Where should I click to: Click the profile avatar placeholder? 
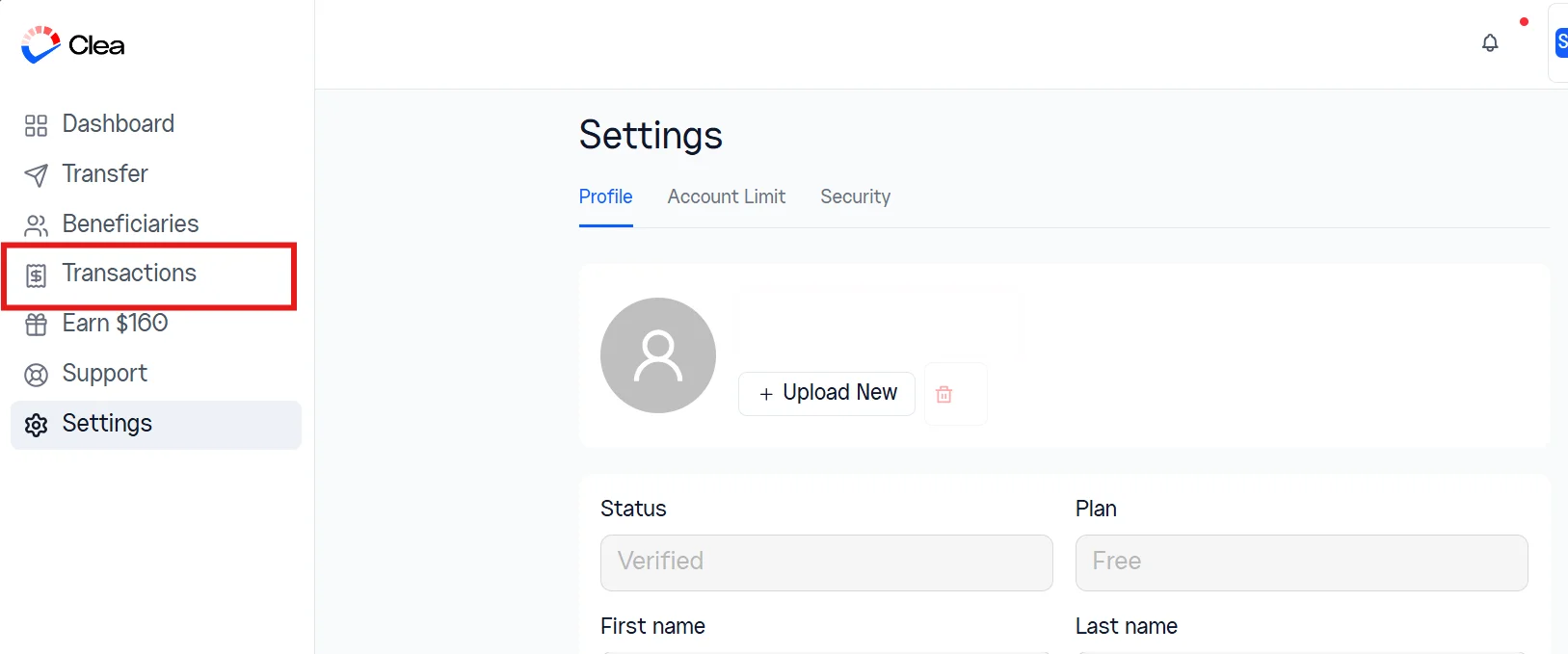[658, 355]
